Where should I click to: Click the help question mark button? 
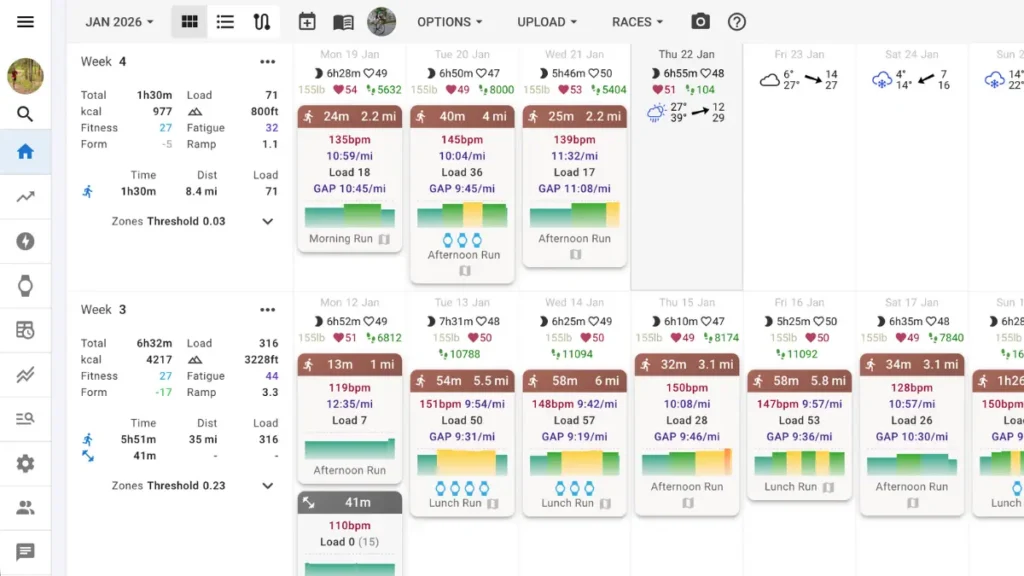pyautogui.click(x=737, y=21)
